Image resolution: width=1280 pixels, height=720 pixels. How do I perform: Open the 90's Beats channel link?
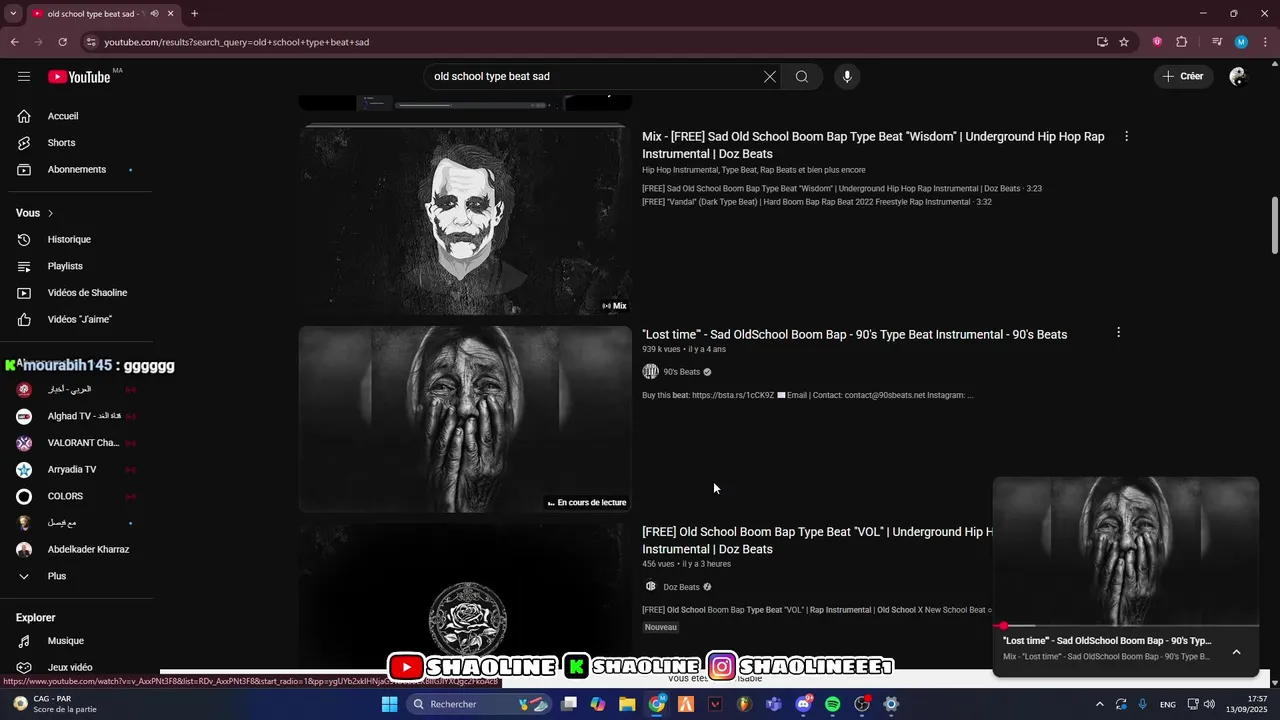coord(681,372)
